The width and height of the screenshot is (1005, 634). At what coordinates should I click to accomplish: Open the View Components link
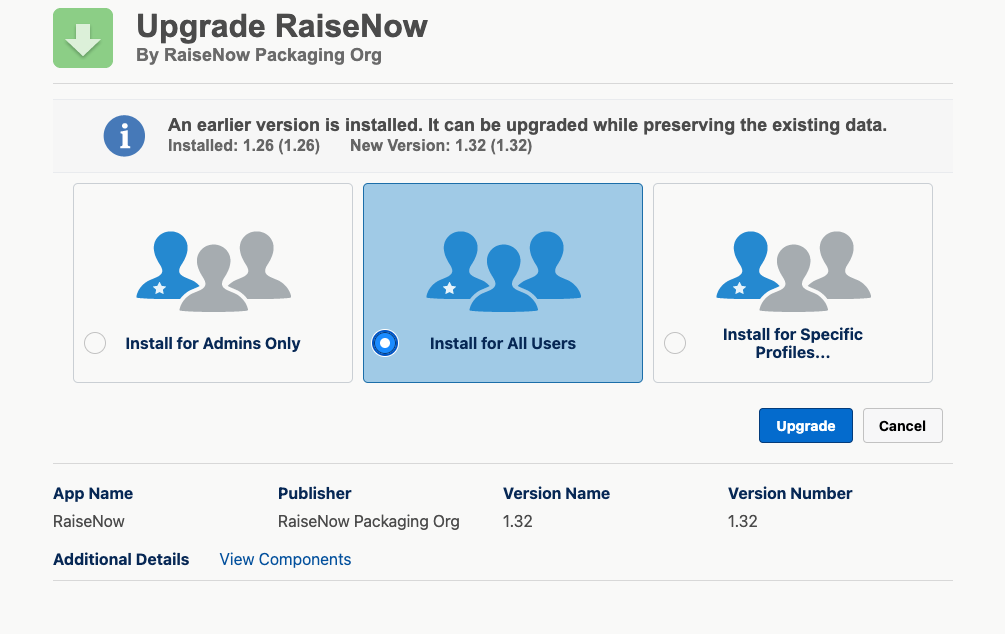coord(285,560)
